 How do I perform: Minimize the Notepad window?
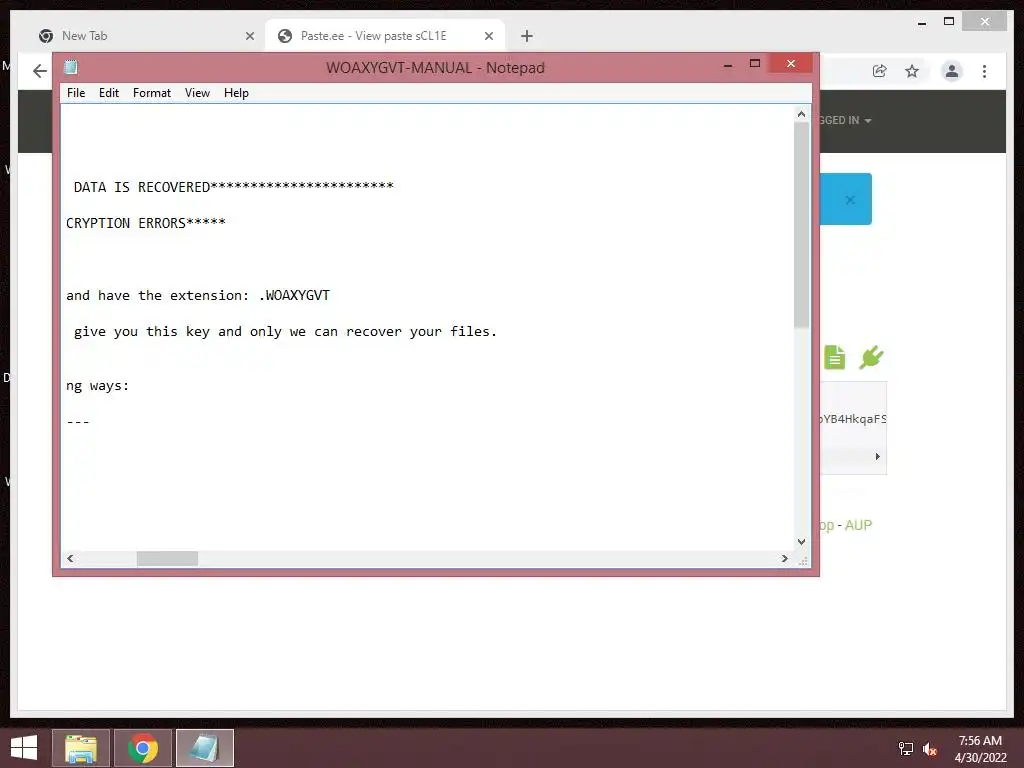click(728, 64)
